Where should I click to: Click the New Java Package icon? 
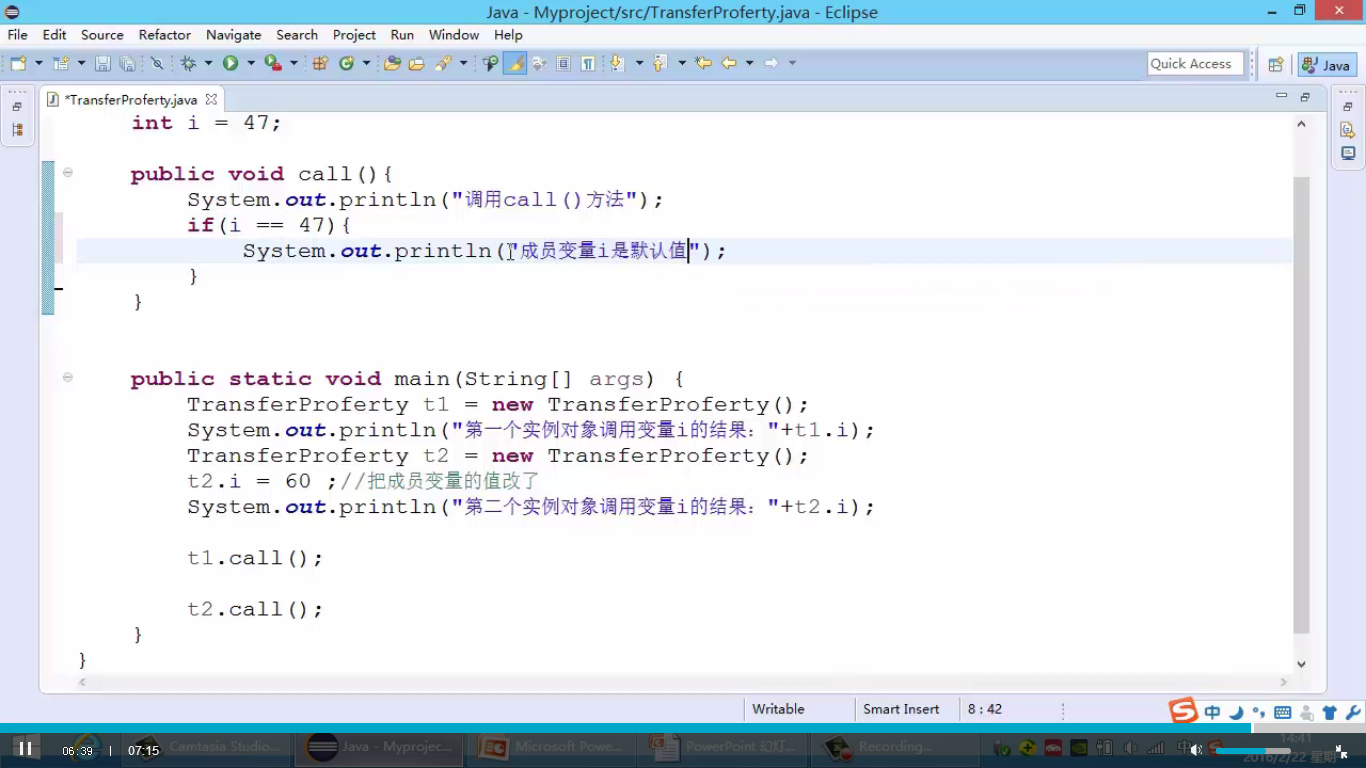pos(320,63)
